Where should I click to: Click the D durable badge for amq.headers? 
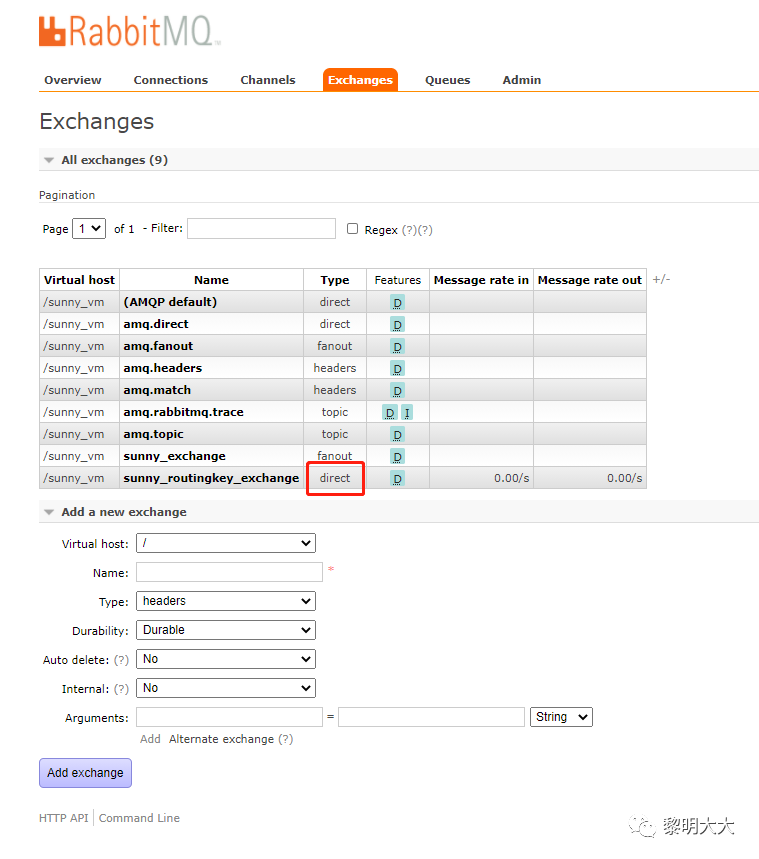click(x=397, y=369)
